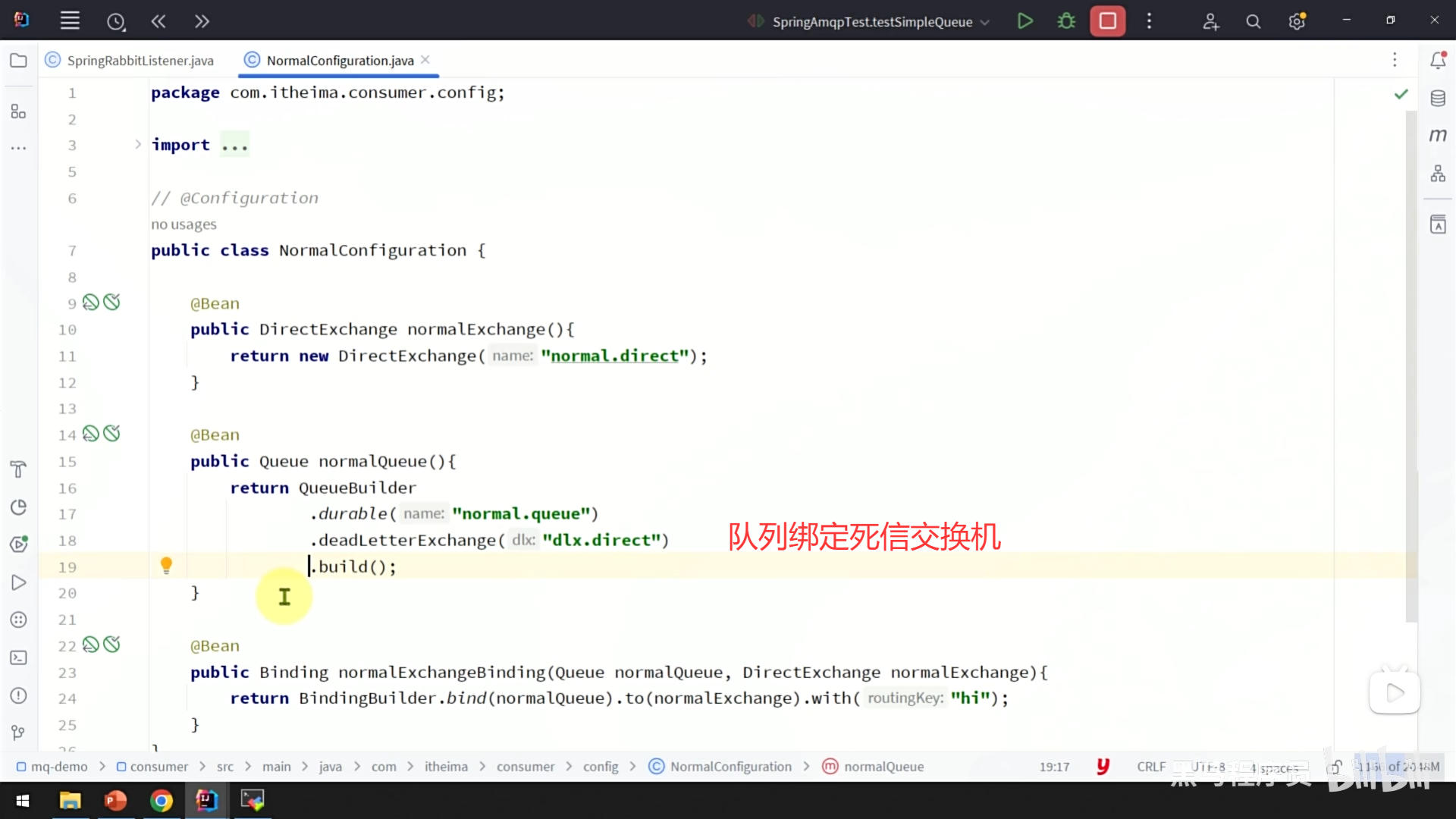This screenshot has height=819, width=1456.
Task: Click the intention lightbulb on line 19
Action: pyautogui.click(x=166, y=565)
